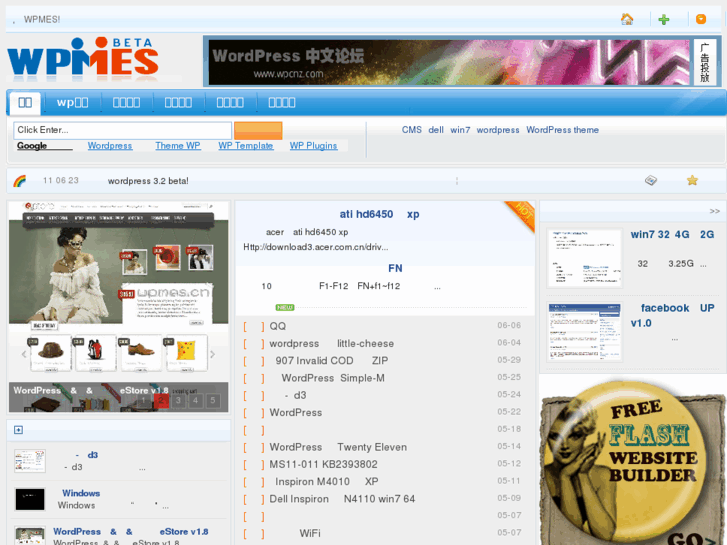Click slider right arrow beside pillow thumbnail
Viewport: 727px width, 545px height.
click(212, 354)
